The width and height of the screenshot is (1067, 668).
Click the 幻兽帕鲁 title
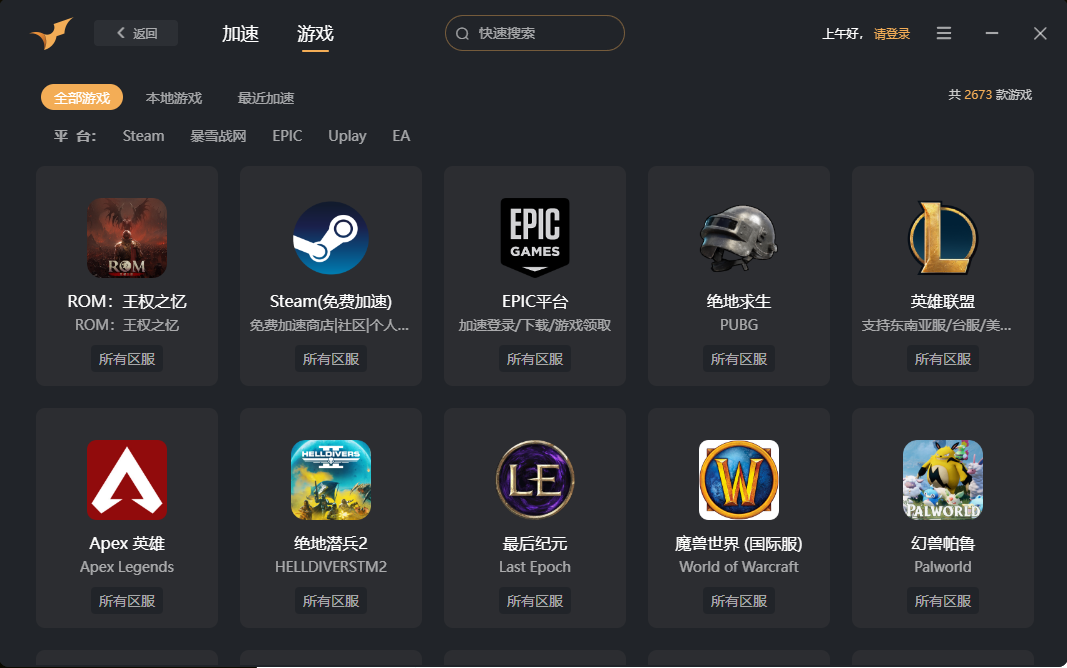[942, 544]
